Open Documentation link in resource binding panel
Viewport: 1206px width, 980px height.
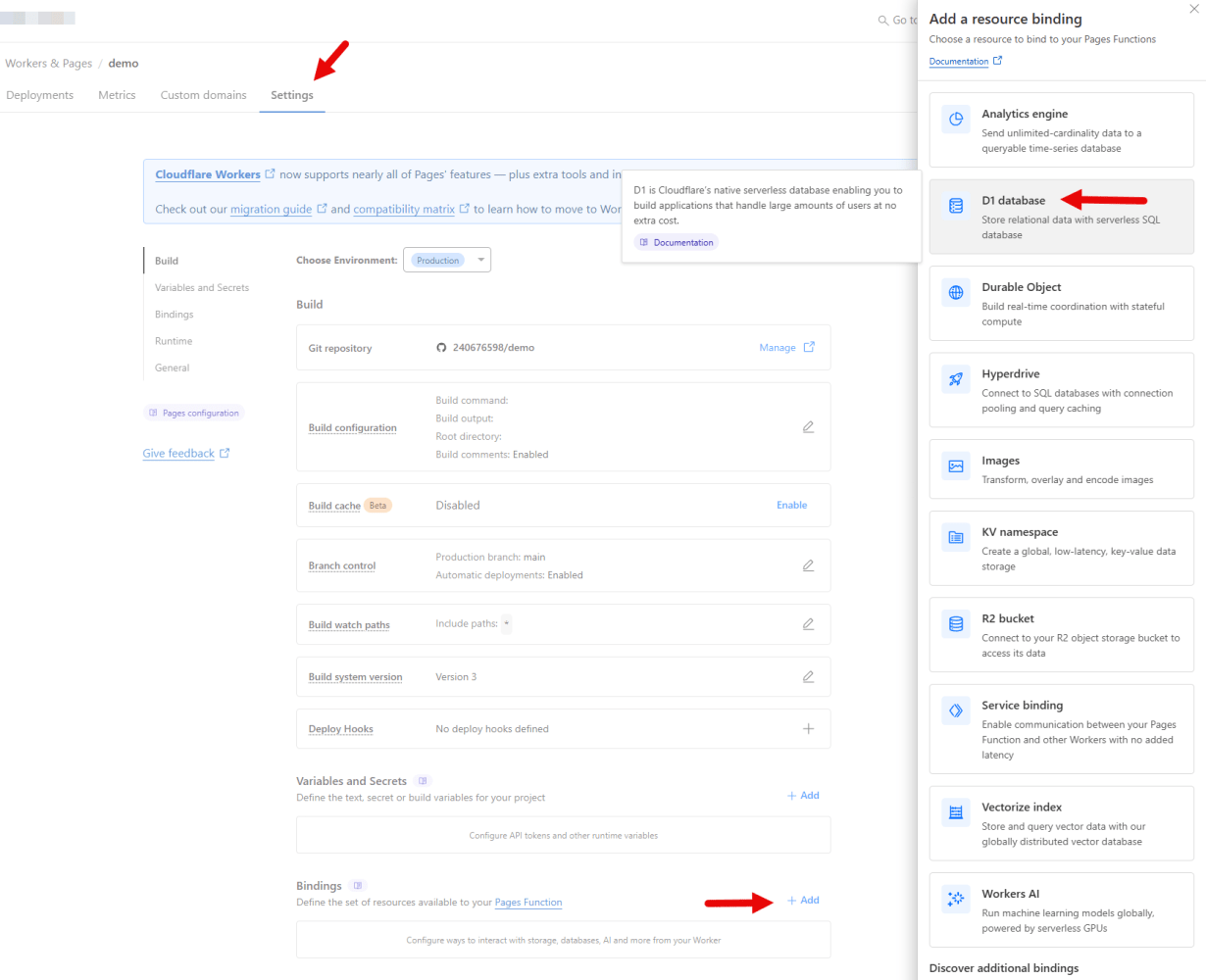tap(959, 61)
